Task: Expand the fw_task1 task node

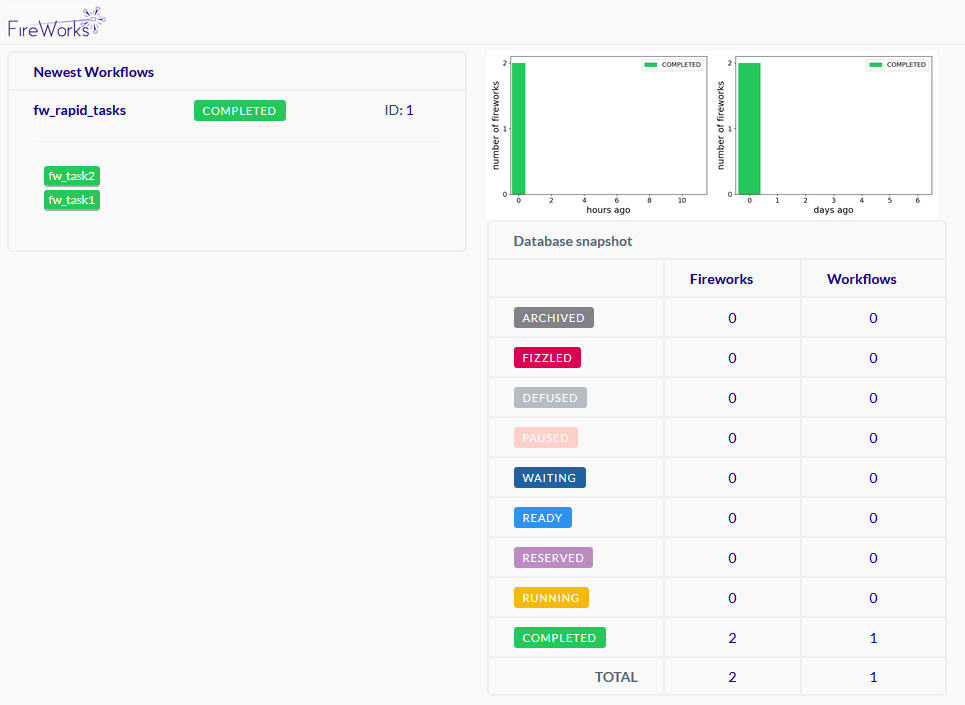Action: [71, 200]
